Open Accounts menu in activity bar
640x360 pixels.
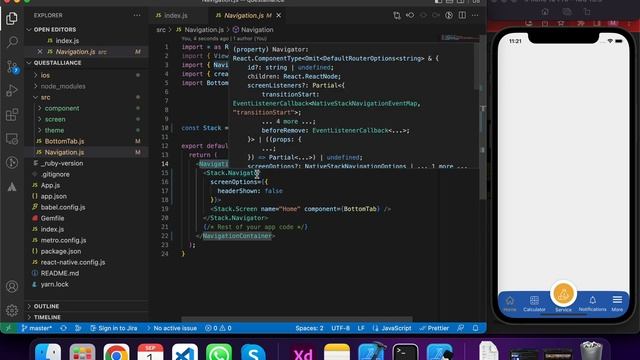(x=12, y=287)
